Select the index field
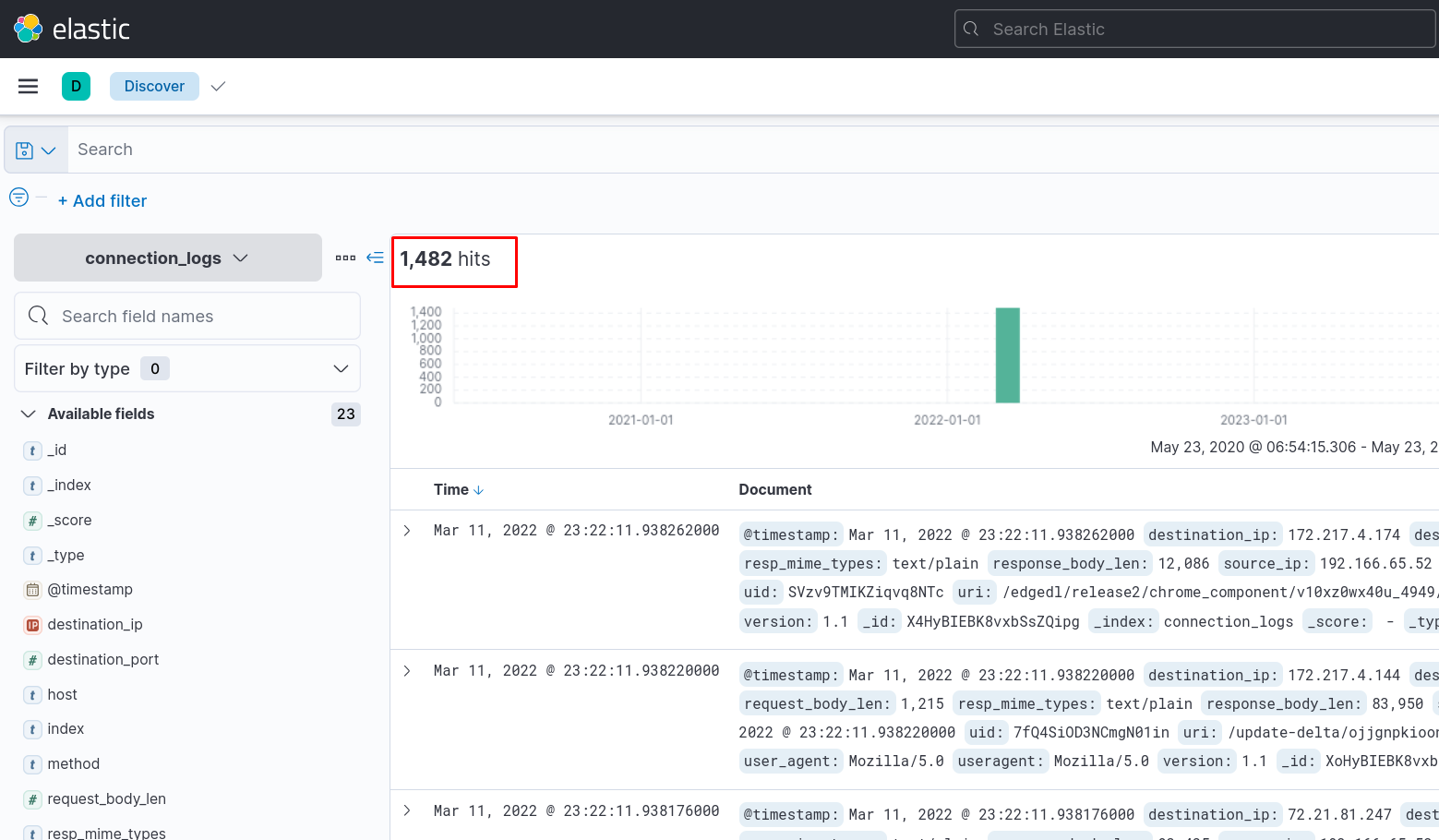The height and width of the screenshot is (840, 1439). tap(66, 728)
